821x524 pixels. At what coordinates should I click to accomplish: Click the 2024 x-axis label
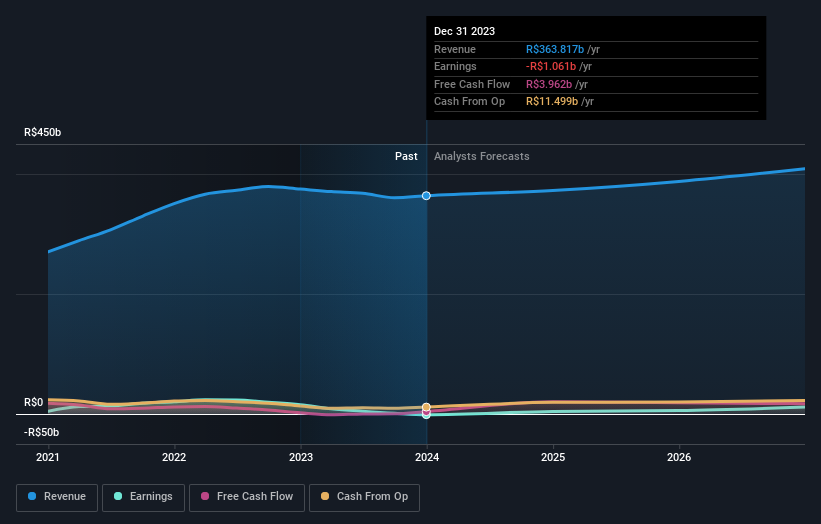[x=427, y=458]
